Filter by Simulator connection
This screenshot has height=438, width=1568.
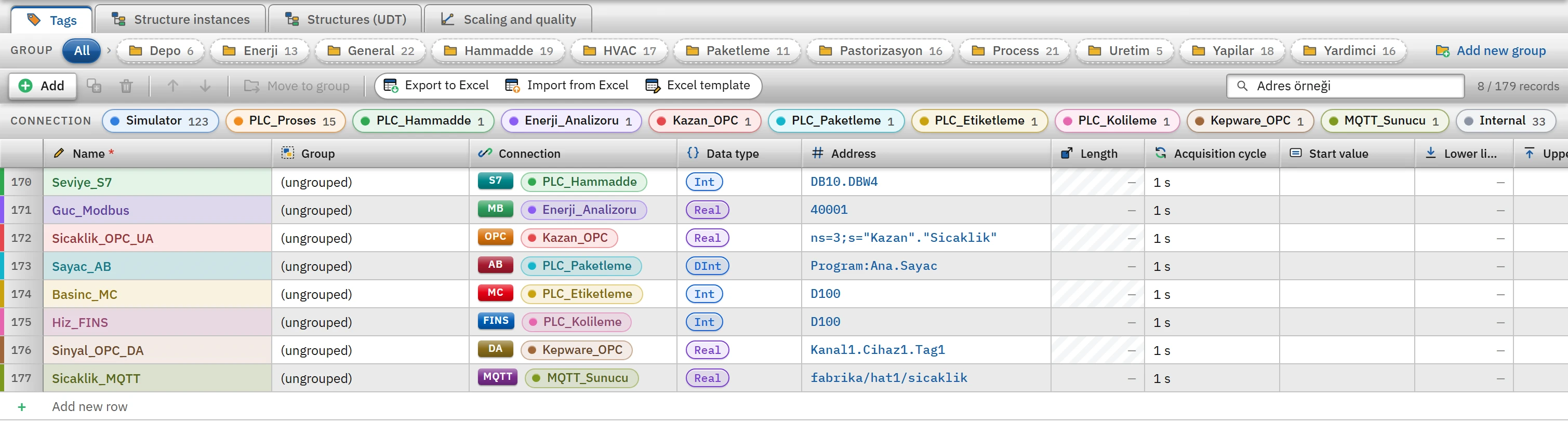tap(161, 121)
